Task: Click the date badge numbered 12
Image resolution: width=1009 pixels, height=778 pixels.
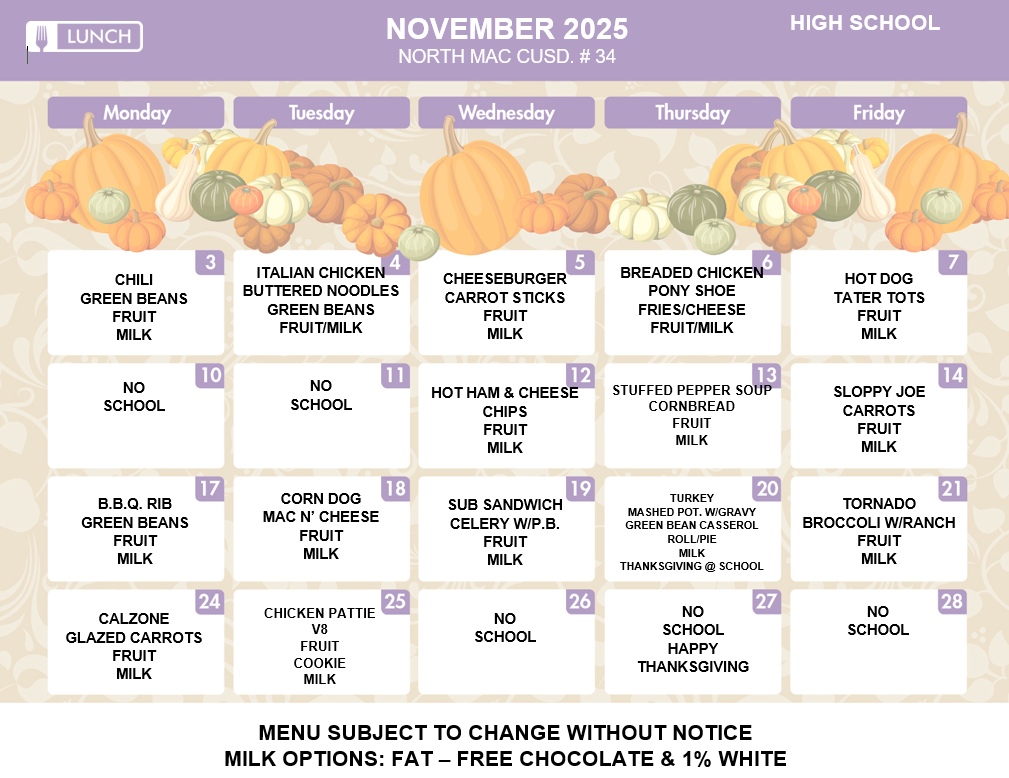Action: (581, 376)
